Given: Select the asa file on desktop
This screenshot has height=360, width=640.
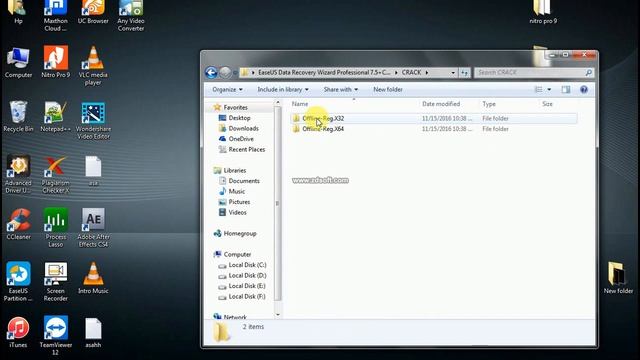Looking at the screenshot, I should click(93, 171).
